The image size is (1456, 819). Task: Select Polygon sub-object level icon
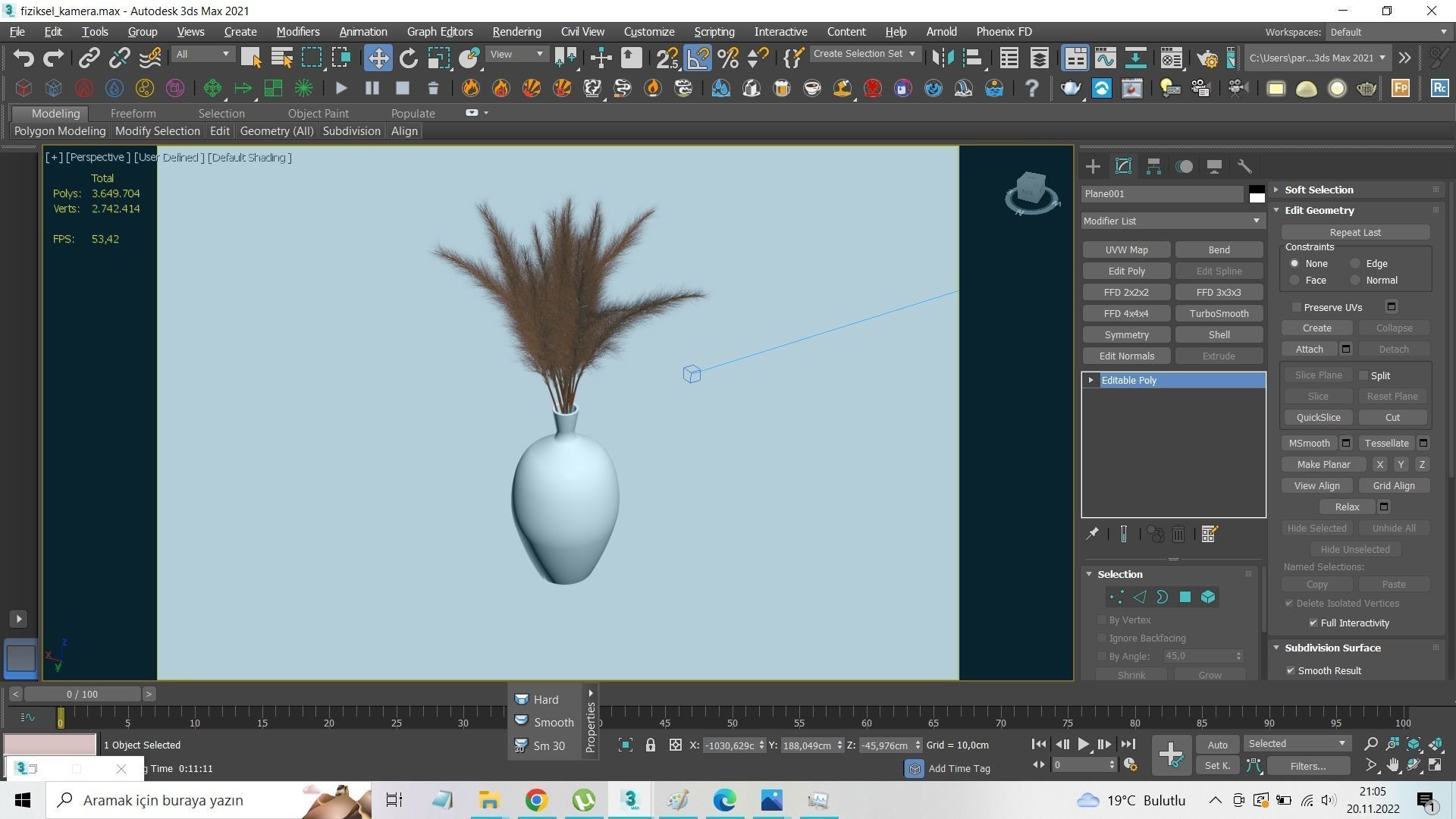(x=1185, y=598)
